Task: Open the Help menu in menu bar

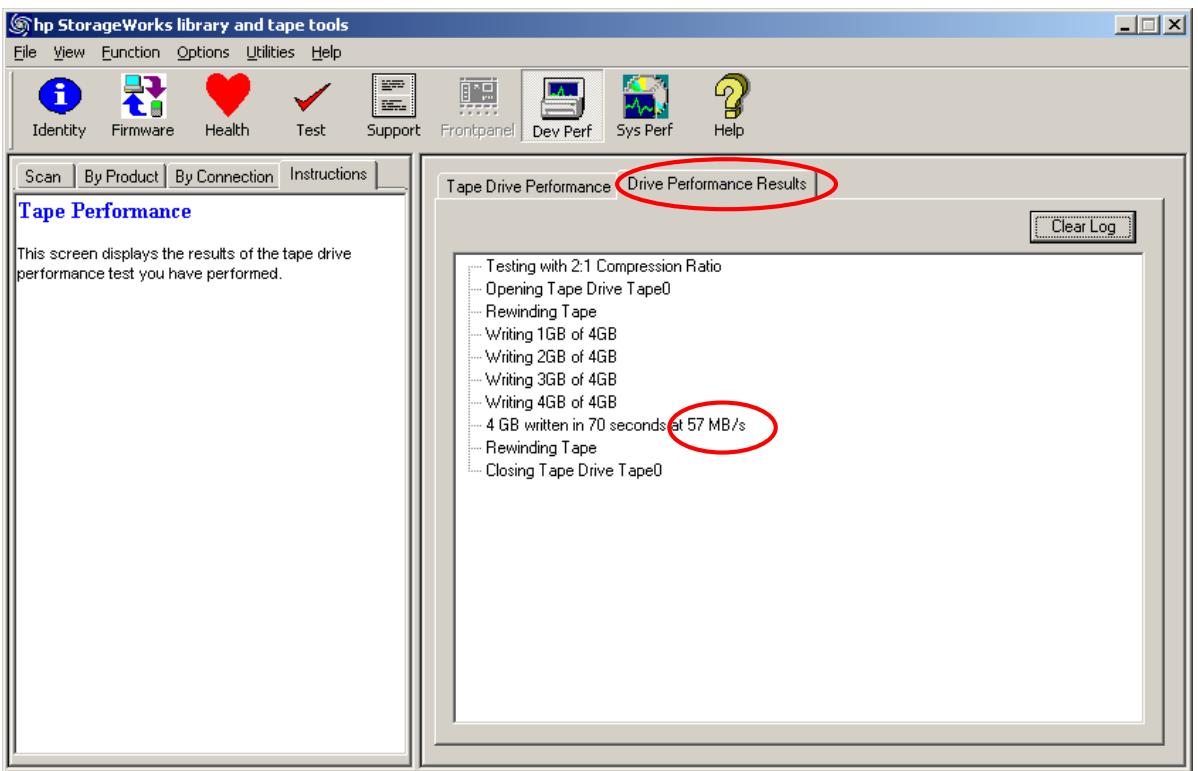Action: point(326,53)
